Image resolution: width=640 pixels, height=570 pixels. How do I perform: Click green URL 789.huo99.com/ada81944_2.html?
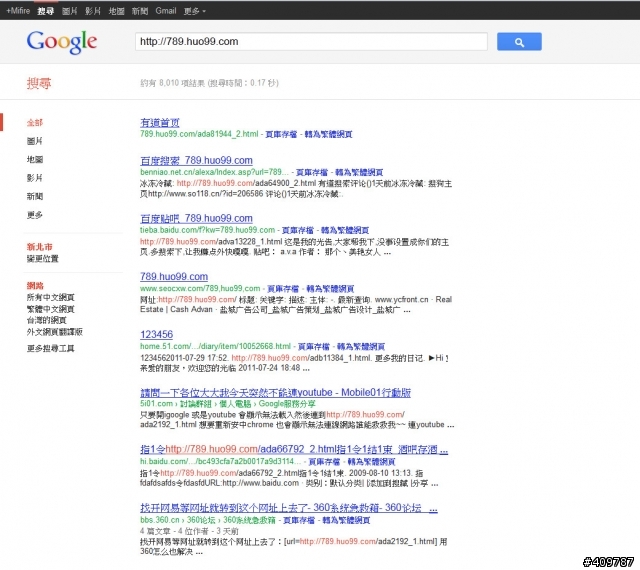[199, 134]
